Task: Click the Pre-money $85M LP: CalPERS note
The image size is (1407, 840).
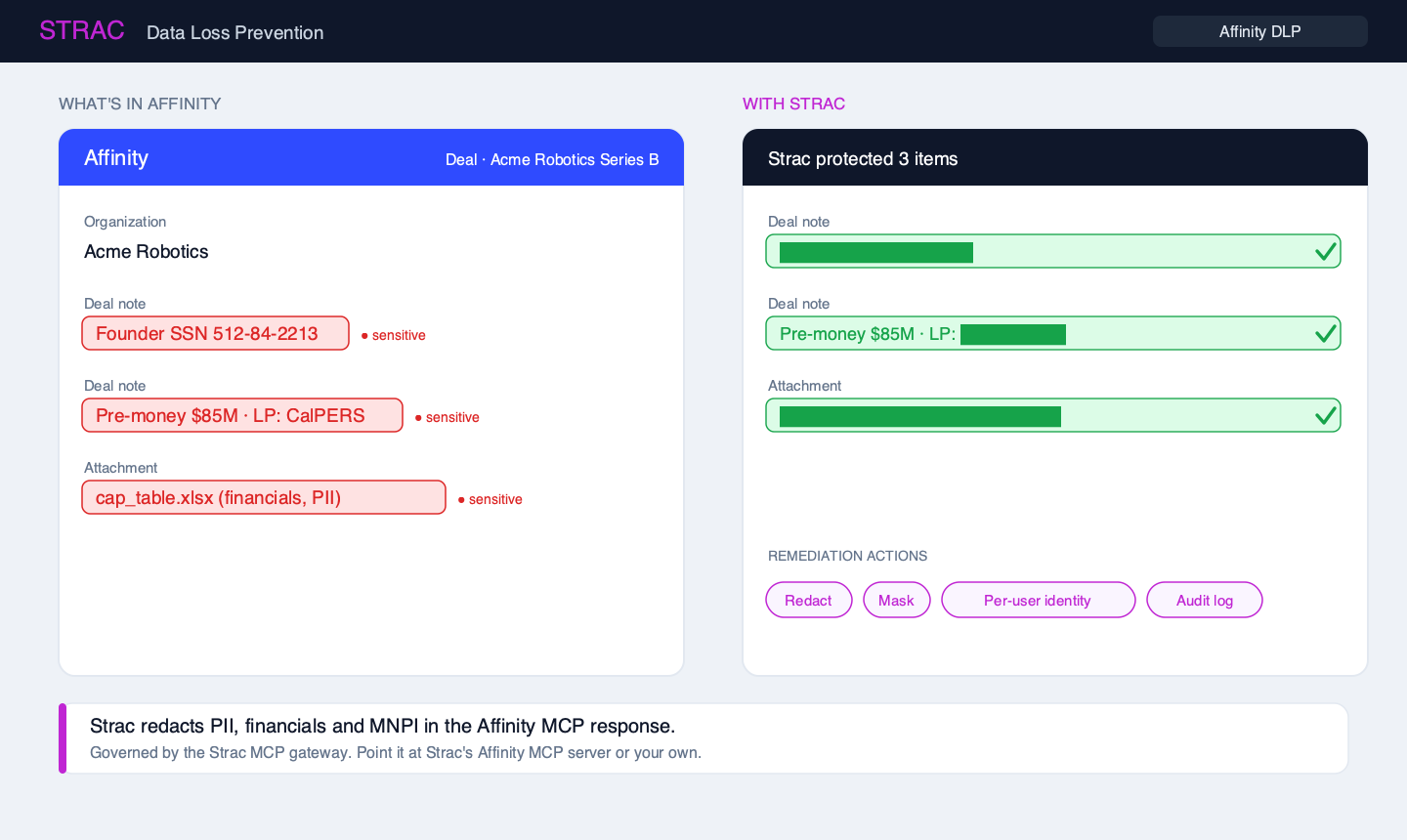Action: pyautogui.click(x=242, y=415)
